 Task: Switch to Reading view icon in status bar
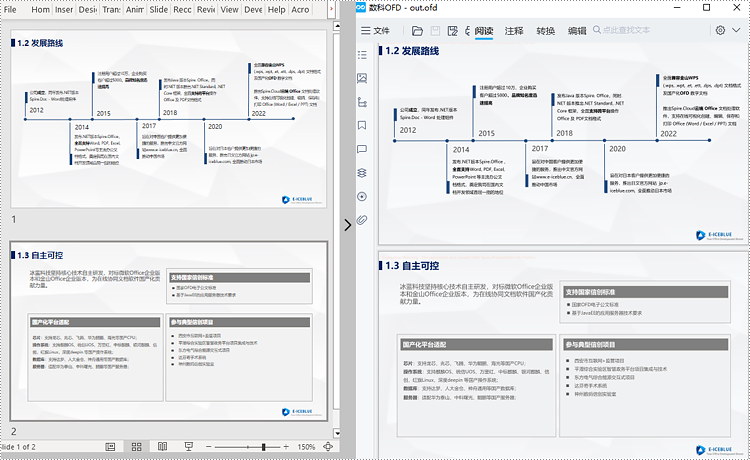tap(163, 447)
